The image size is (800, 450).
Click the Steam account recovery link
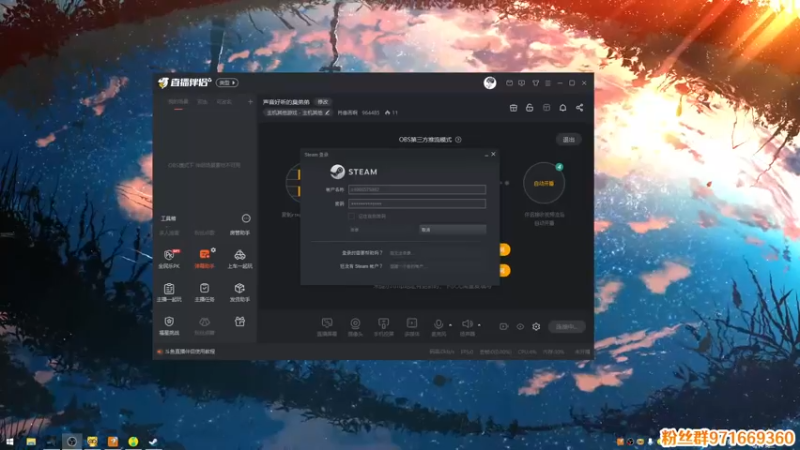(x=402, y=253)
